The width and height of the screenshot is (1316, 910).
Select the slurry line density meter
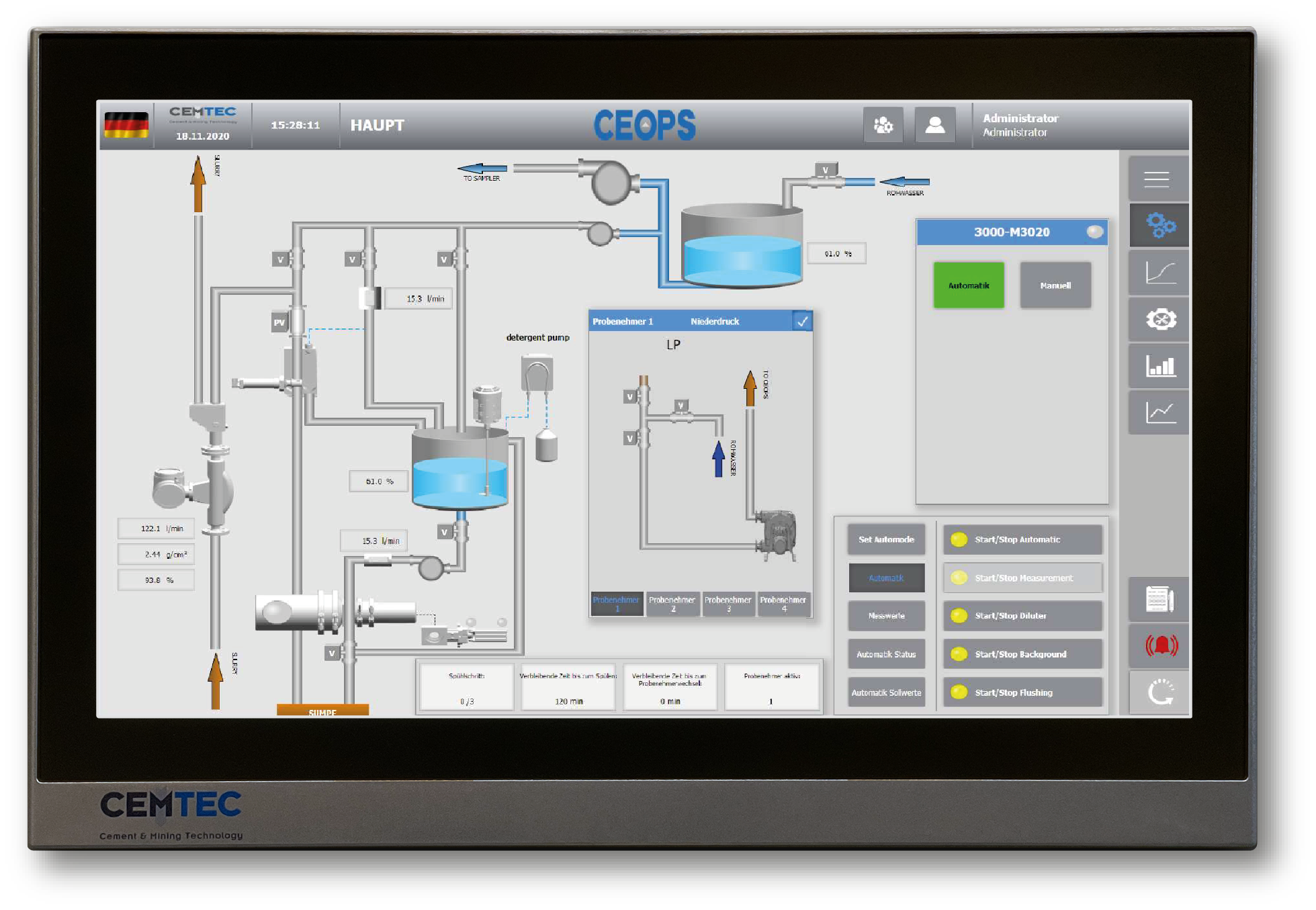pyautogui.click(x=193, y=487)
